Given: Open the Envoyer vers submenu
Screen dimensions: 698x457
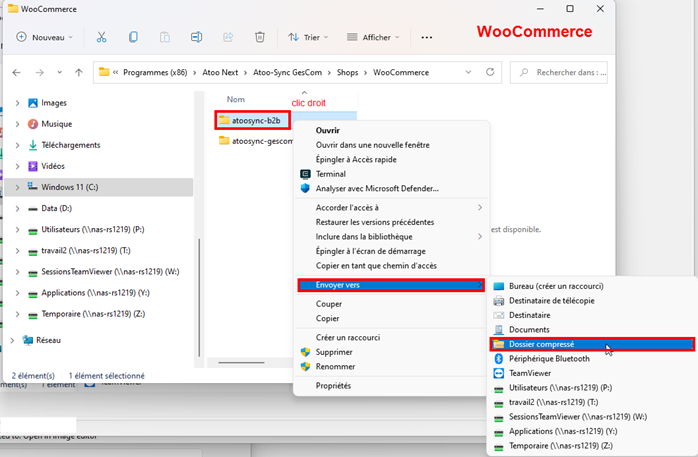Looking at the screenshot, I should tap(391, 285).
